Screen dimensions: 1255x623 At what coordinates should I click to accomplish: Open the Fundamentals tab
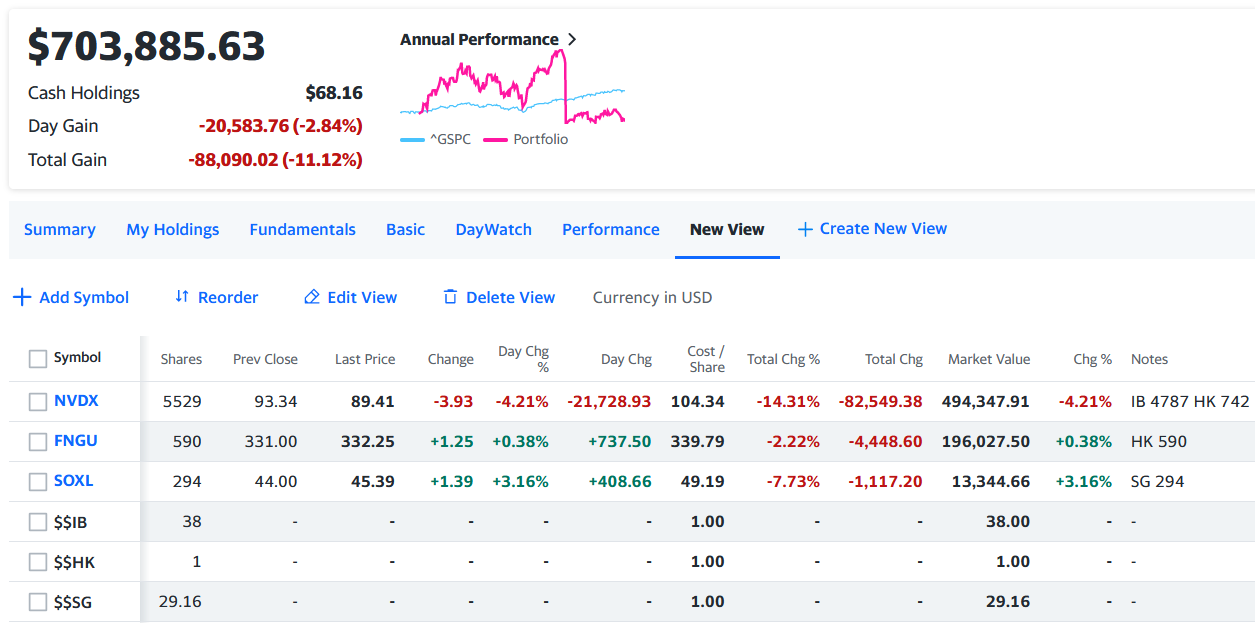tap(302, 229)
